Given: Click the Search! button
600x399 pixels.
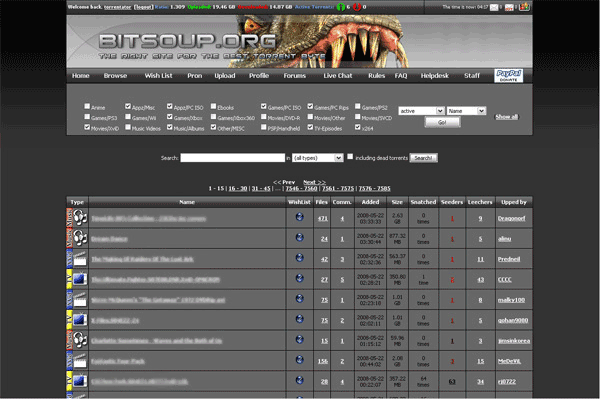Looking at the screenshot, I should pyautogui.click(x=424, y=158).
